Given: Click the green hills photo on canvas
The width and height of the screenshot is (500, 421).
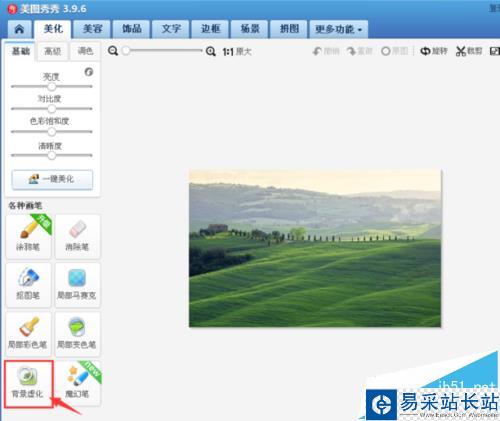Looking at the screenshot, I should 315,248.
